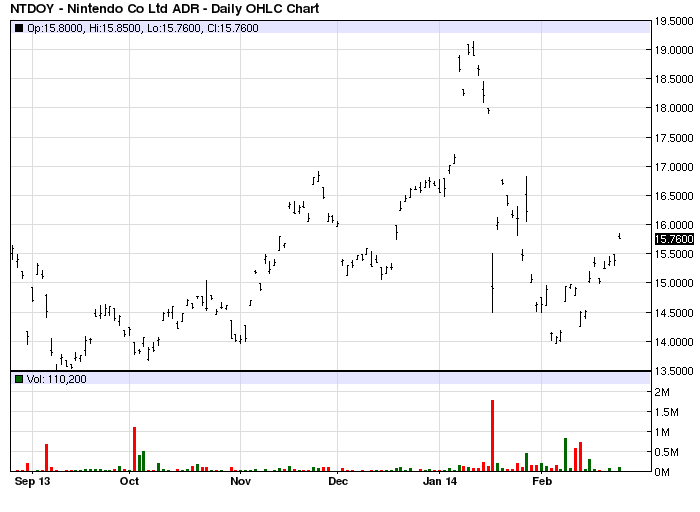
Task: Click the tall red volume bar at the start of October
Action: (134, 449)
